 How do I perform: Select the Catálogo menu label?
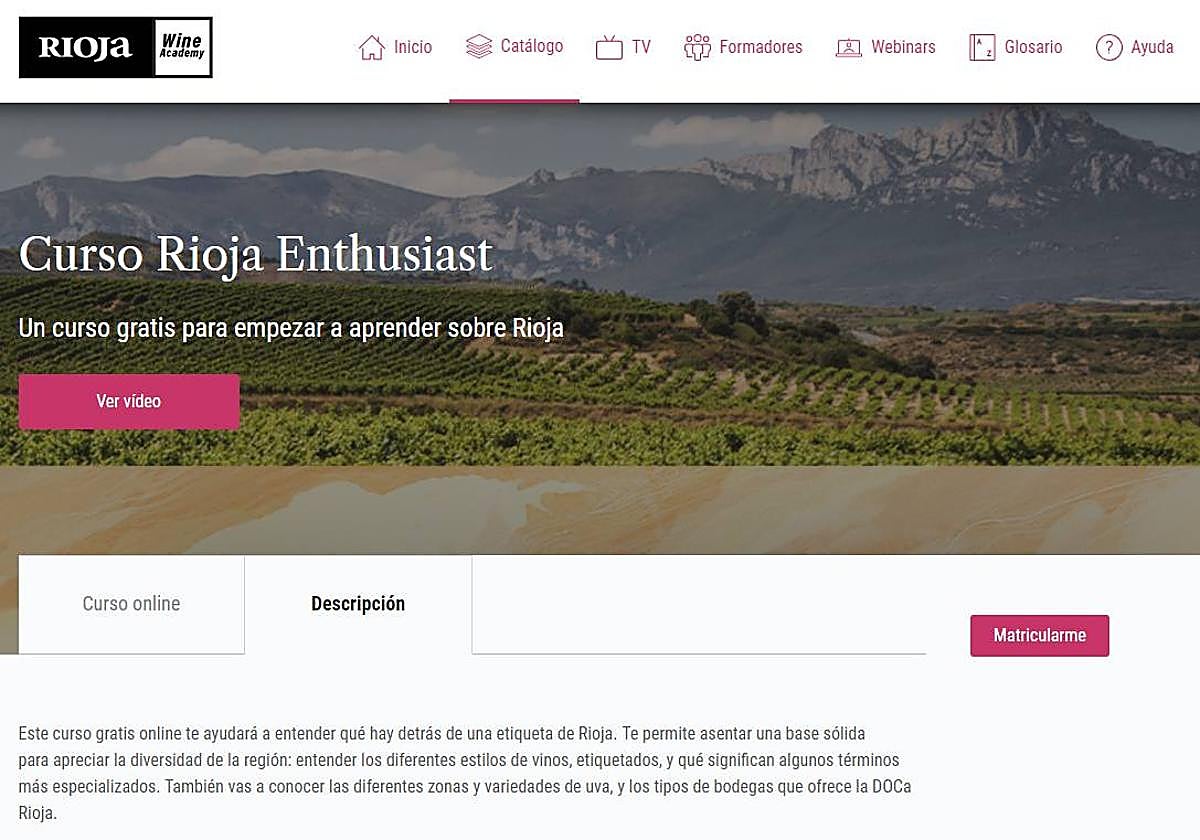tap(532, 46)
